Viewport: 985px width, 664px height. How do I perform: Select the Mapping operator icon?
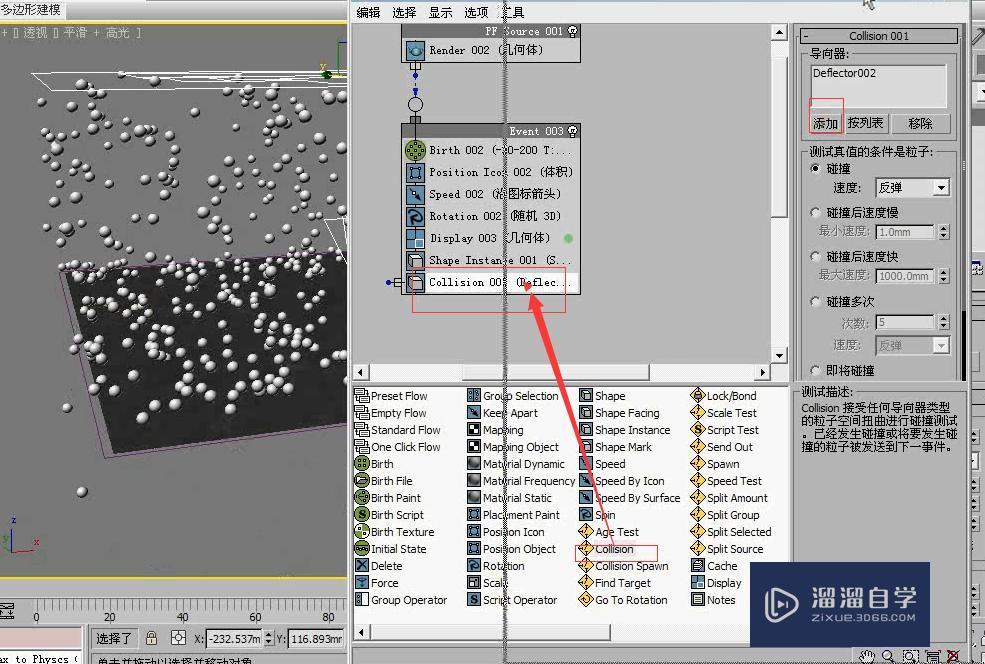[x=474, y=430]
